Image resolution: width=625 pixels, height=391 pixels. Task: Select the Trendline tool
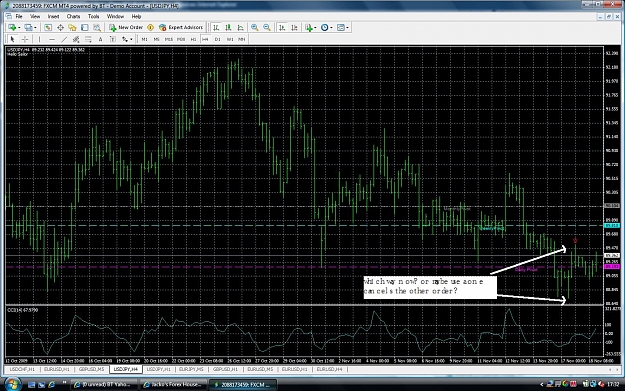pos(64,39)
